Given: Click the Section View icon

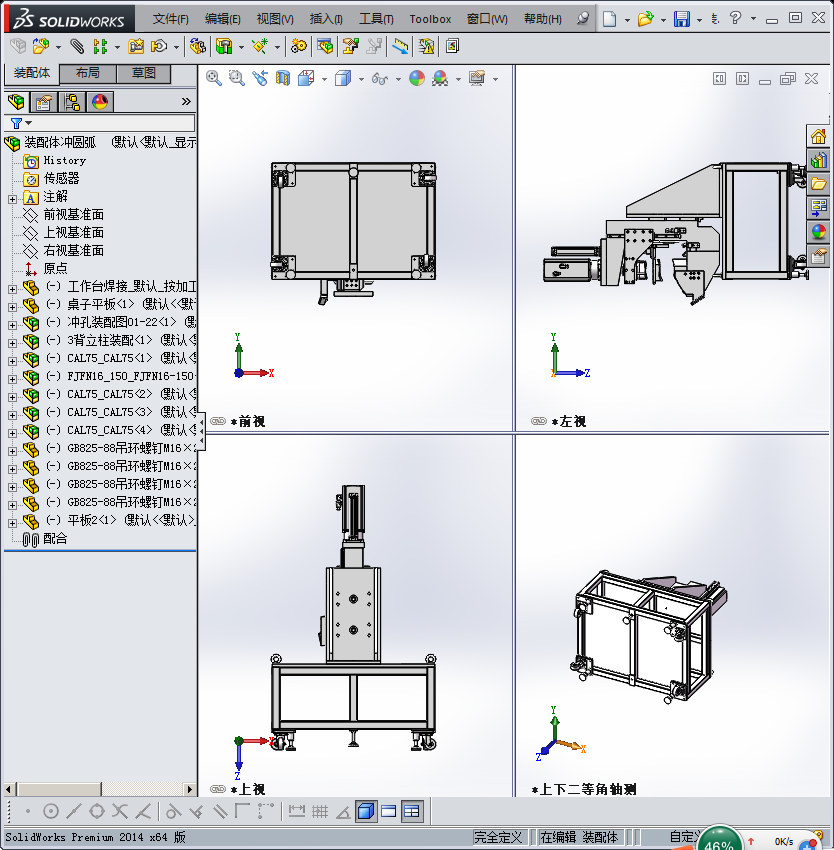Looking at the screenshot, I should [283, 79].
